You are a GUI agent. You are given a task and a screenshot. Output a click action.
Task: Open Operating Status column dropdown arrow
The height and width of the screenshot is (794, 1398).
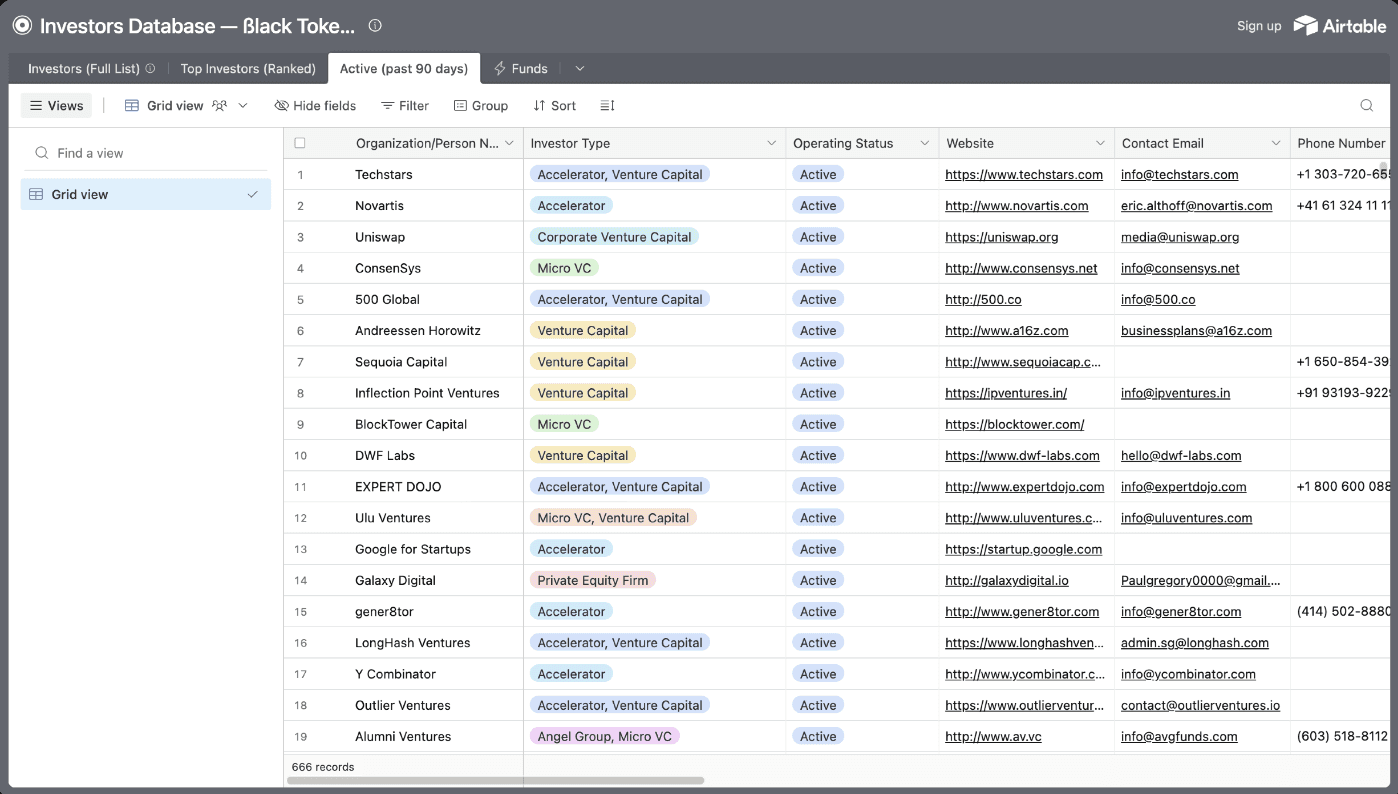click(x=925, y=144)
